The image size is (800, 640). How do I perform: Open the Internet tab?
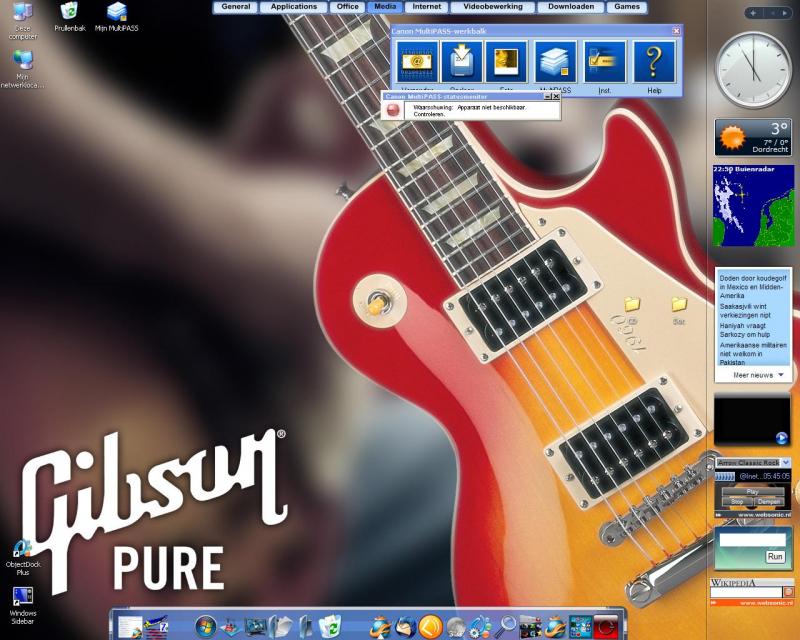coord(427,7)
